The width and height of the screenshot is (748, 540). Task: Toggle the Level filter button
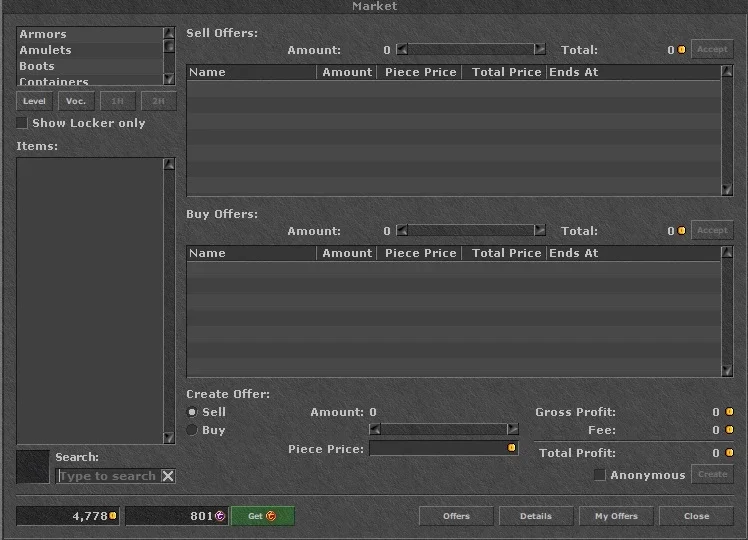(x=34, y=101)
